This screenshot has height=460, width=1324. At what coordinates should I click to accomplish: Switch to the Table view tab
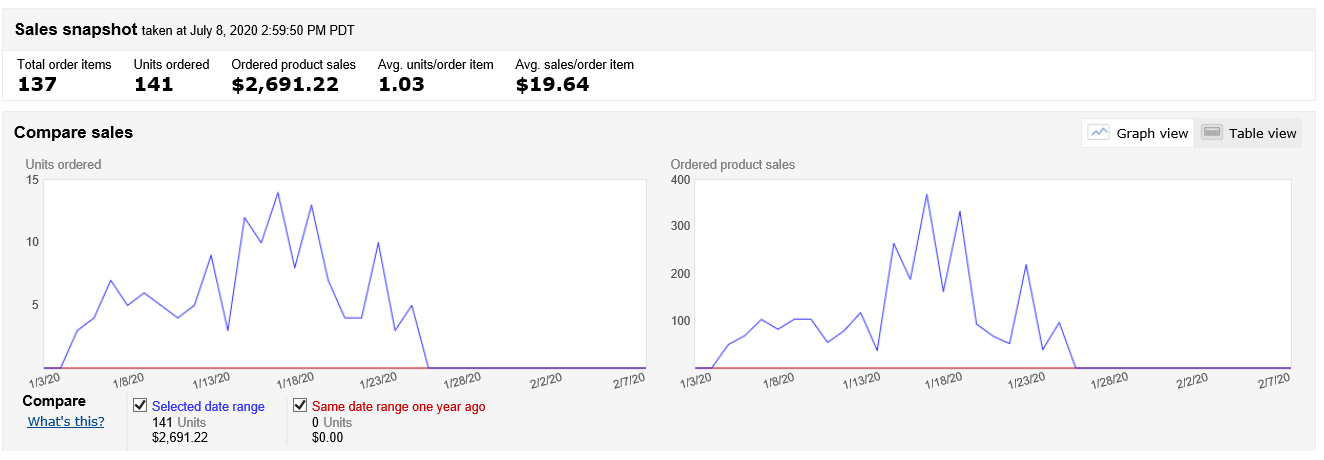(1262, 133)
